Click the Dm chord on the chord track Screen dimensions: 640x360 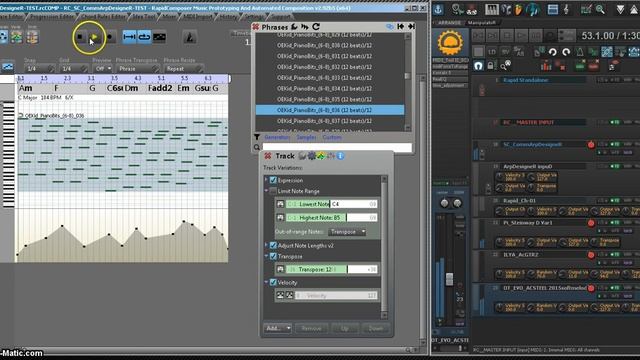(131, 88)
